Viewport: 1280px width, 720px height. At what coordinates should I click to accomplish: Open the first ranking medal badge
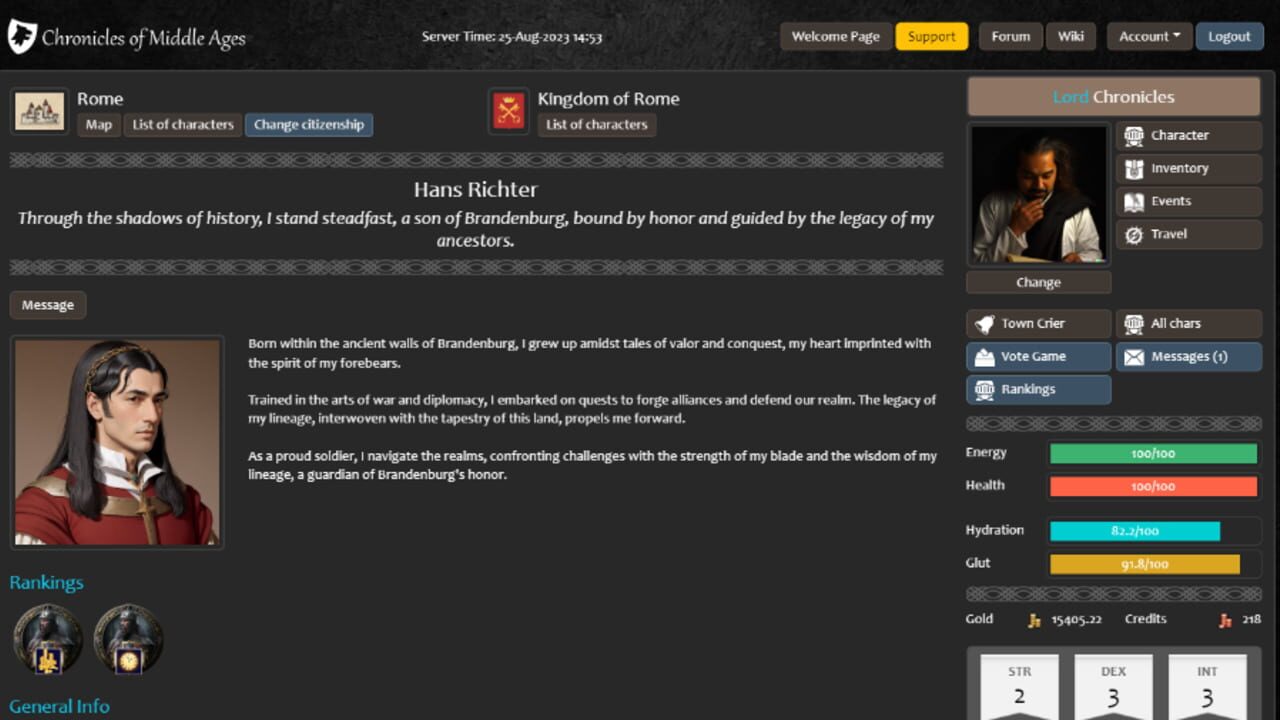point(48,639)
